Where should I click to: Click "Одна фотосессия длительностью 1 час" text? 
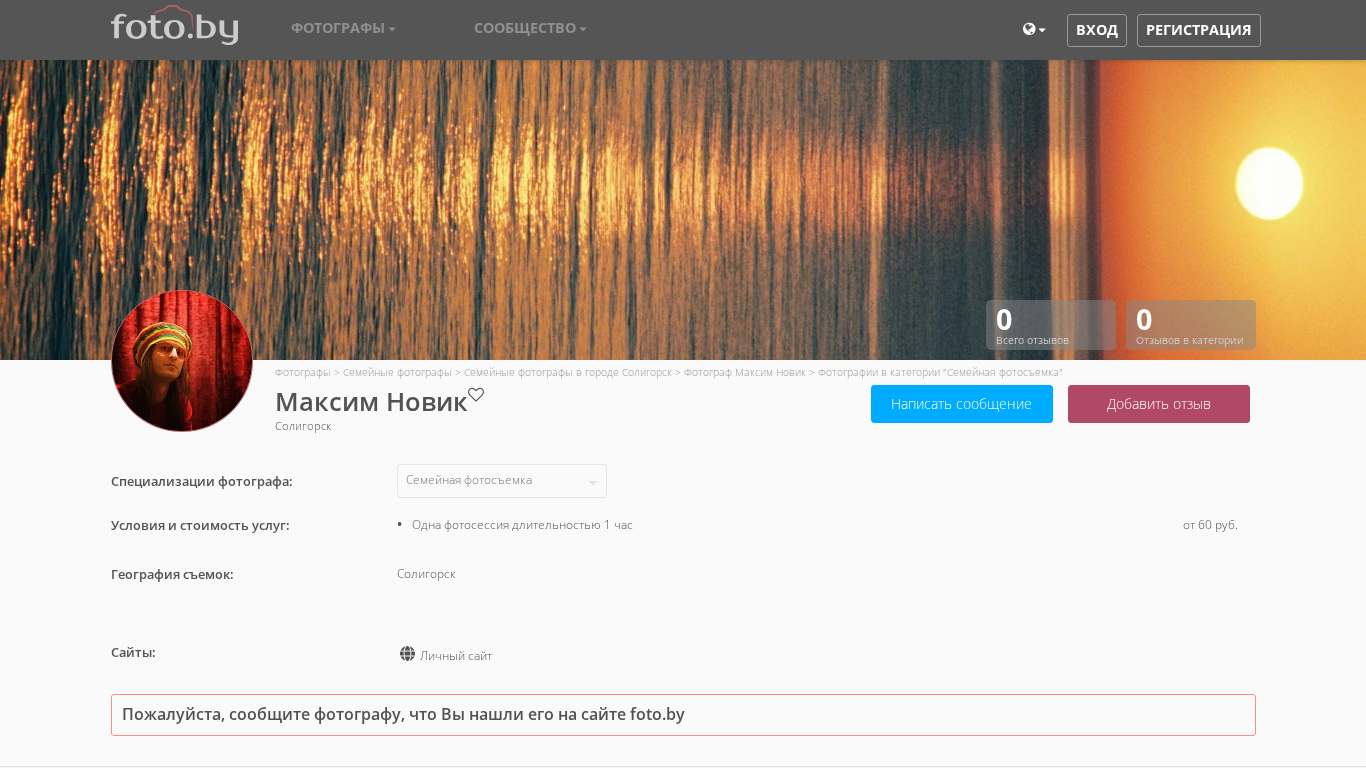point(522,525)
